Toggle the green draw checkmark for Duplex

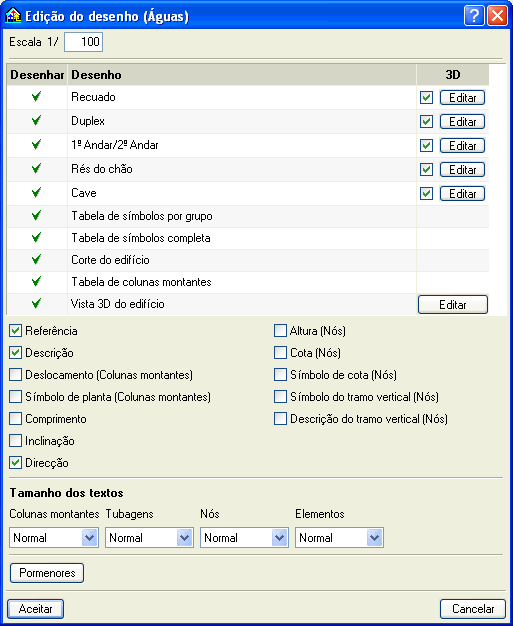36,120
